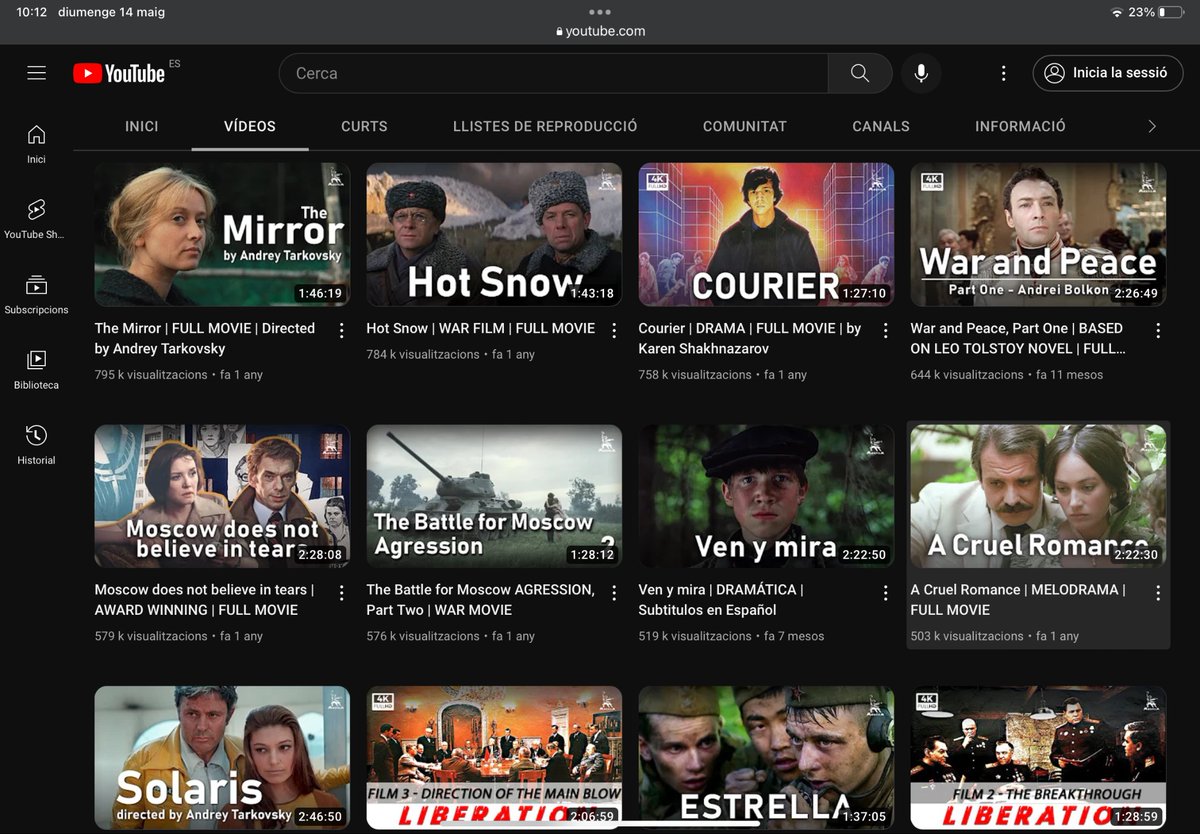Open Inici in the sidebar

tap(36, 144)
